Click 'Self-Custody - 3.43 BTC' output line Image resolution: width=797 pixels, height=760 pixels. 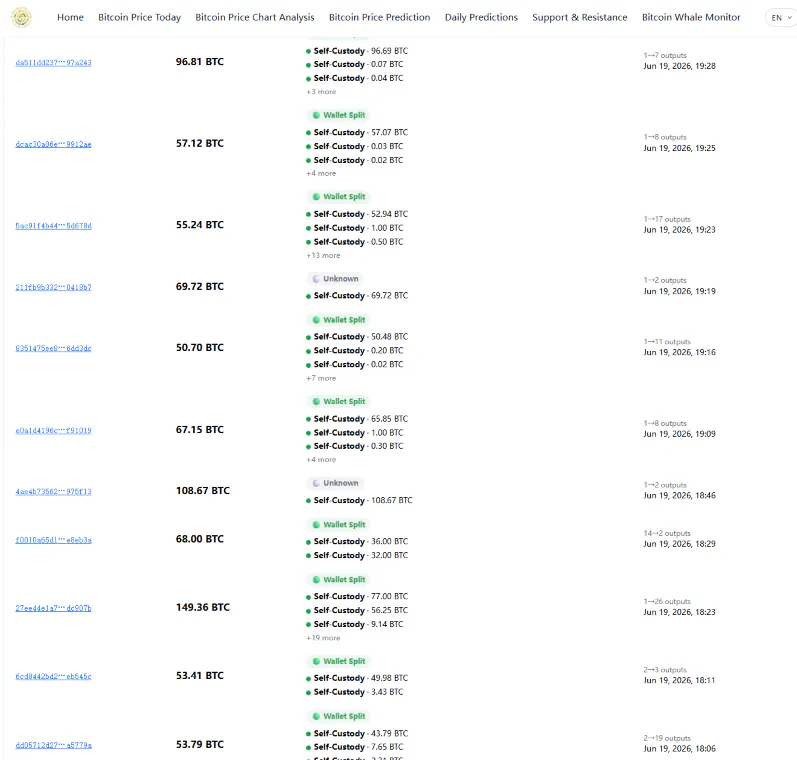point(355,692)
